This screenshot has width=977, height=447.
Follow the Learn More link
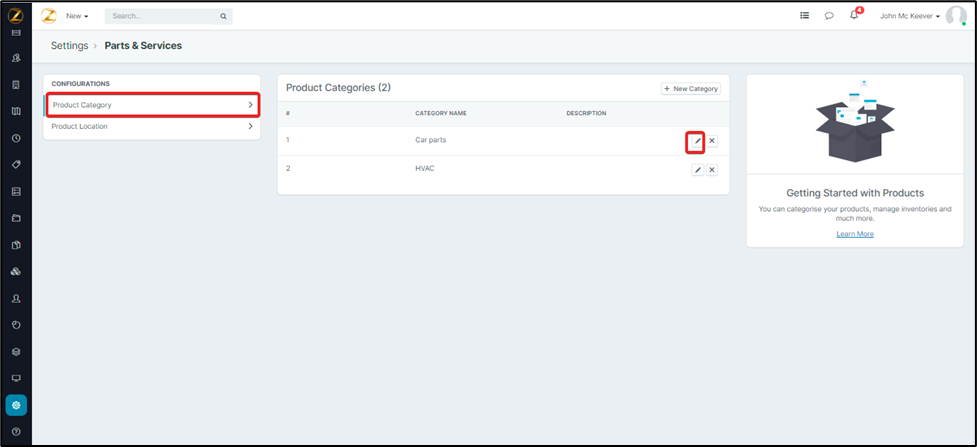855,234
